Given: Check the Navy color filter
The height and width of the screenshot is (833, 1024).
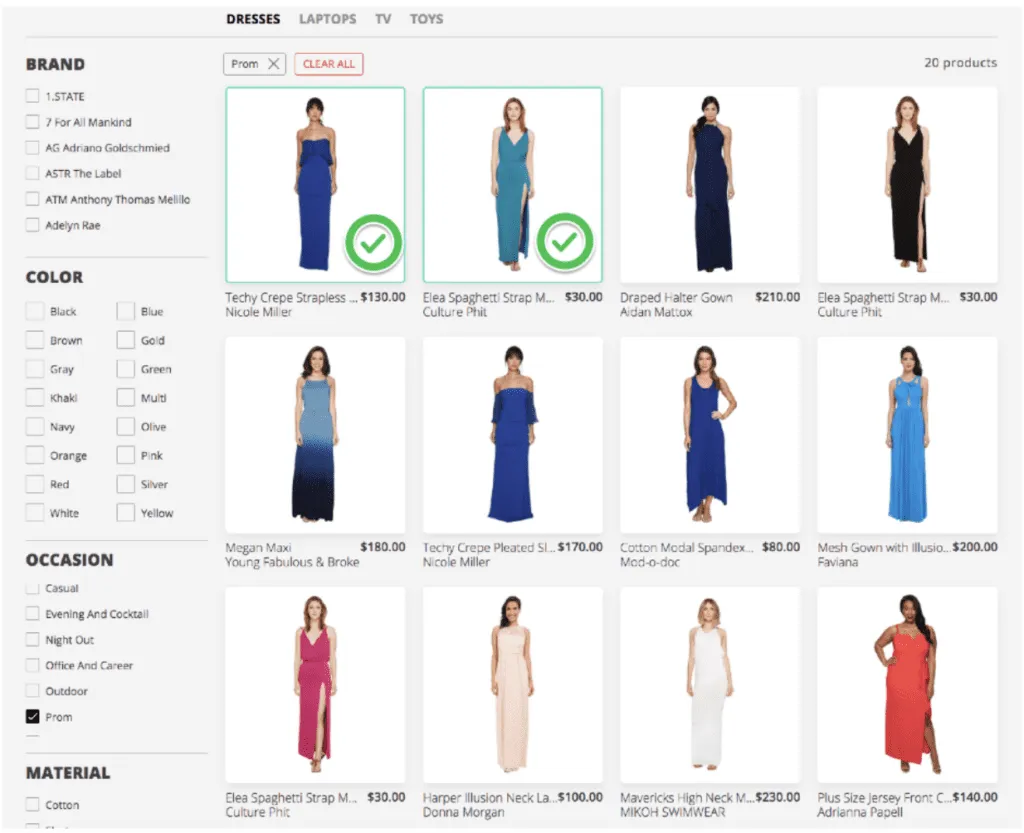Looking at the screenshot, I should point(32,426).
